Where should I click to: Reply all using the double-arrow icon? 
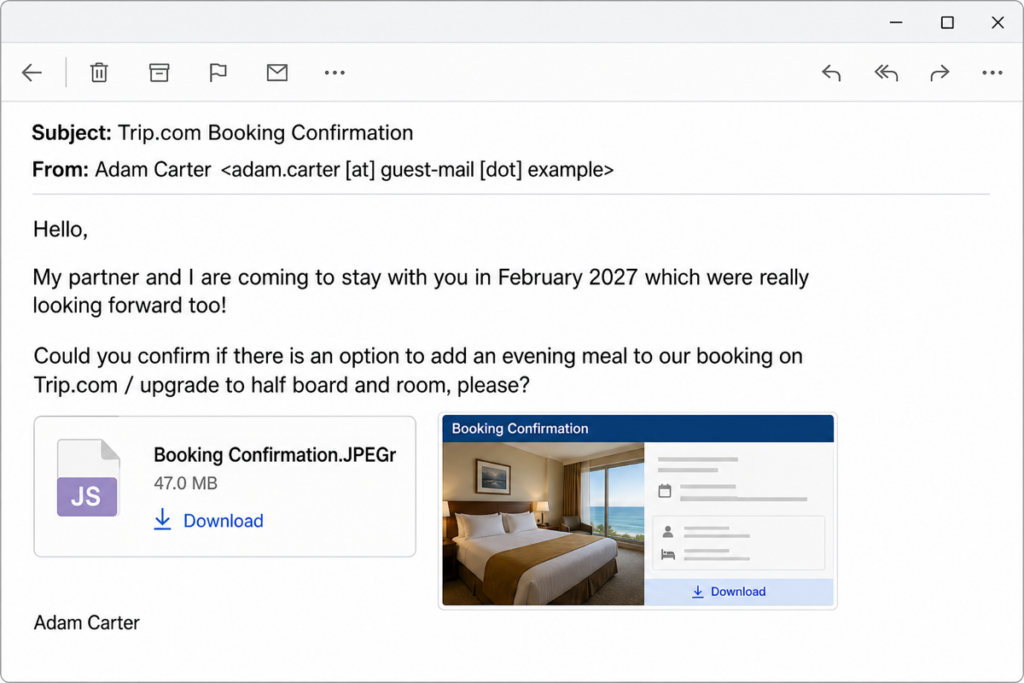[x=886, y=72]
